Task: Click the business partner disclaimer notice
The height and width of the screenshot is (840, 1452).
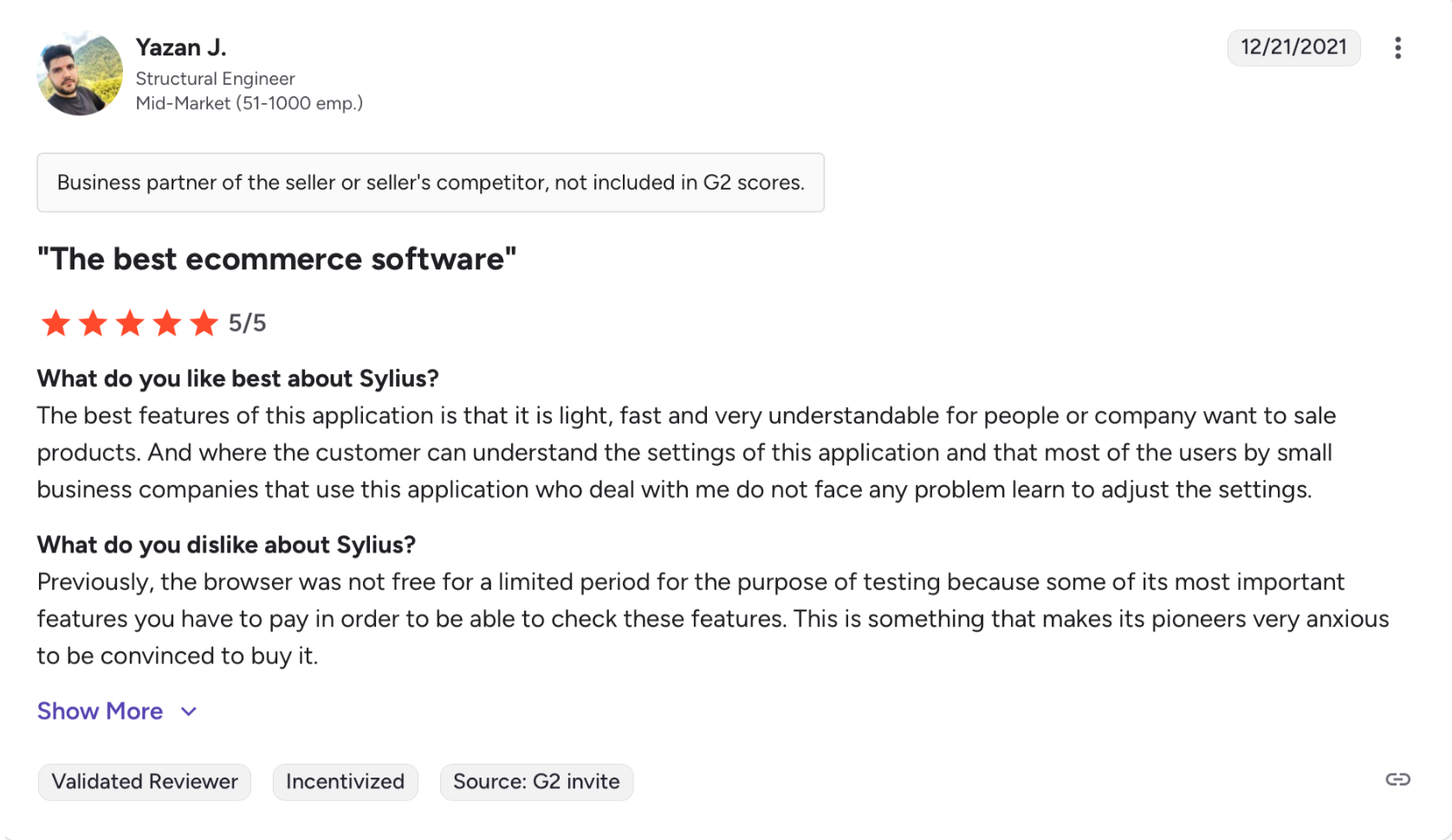Action: [431, 183]
